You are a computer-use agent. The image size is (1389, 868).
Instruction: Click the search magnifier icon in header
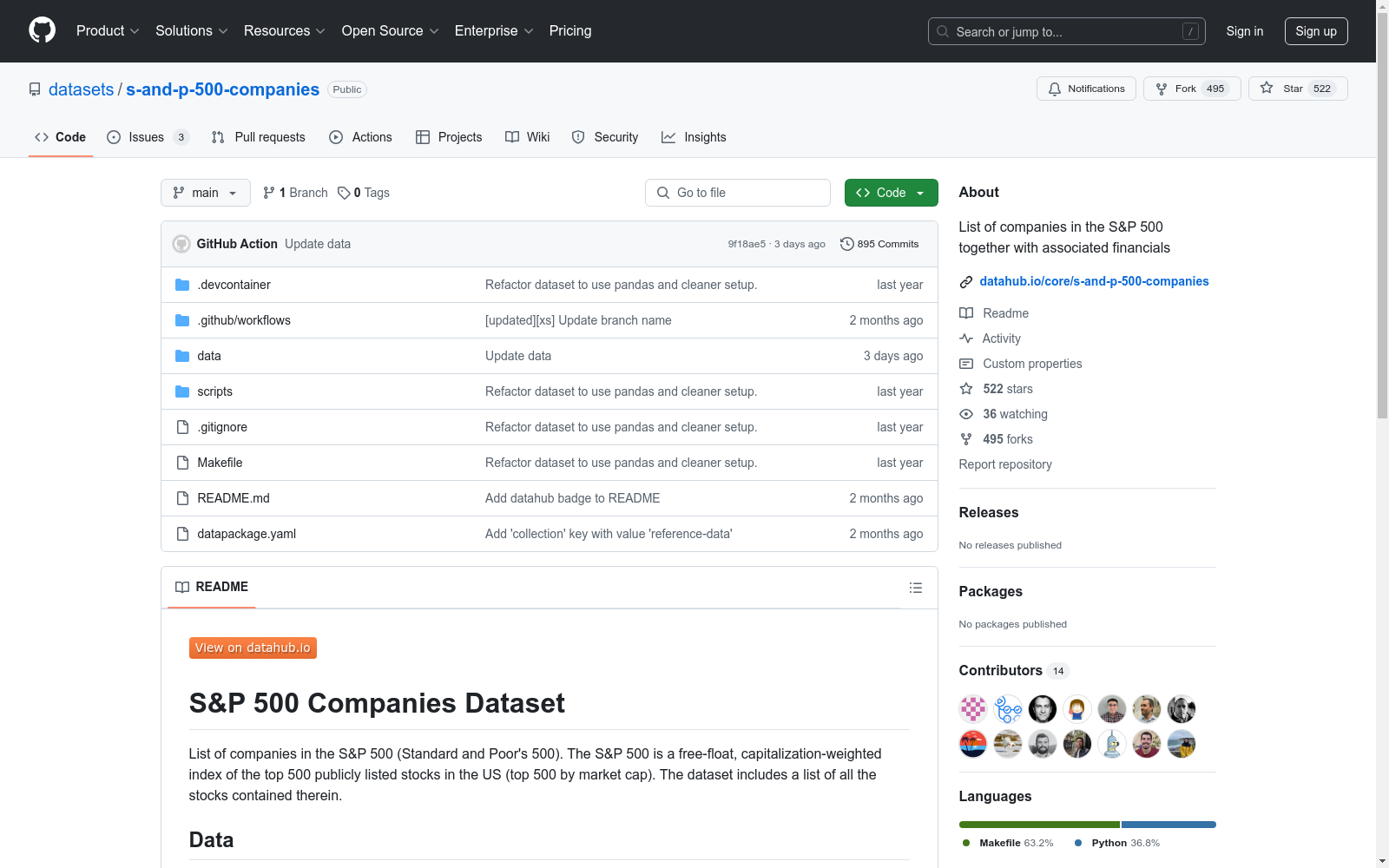tap(943, 31)
